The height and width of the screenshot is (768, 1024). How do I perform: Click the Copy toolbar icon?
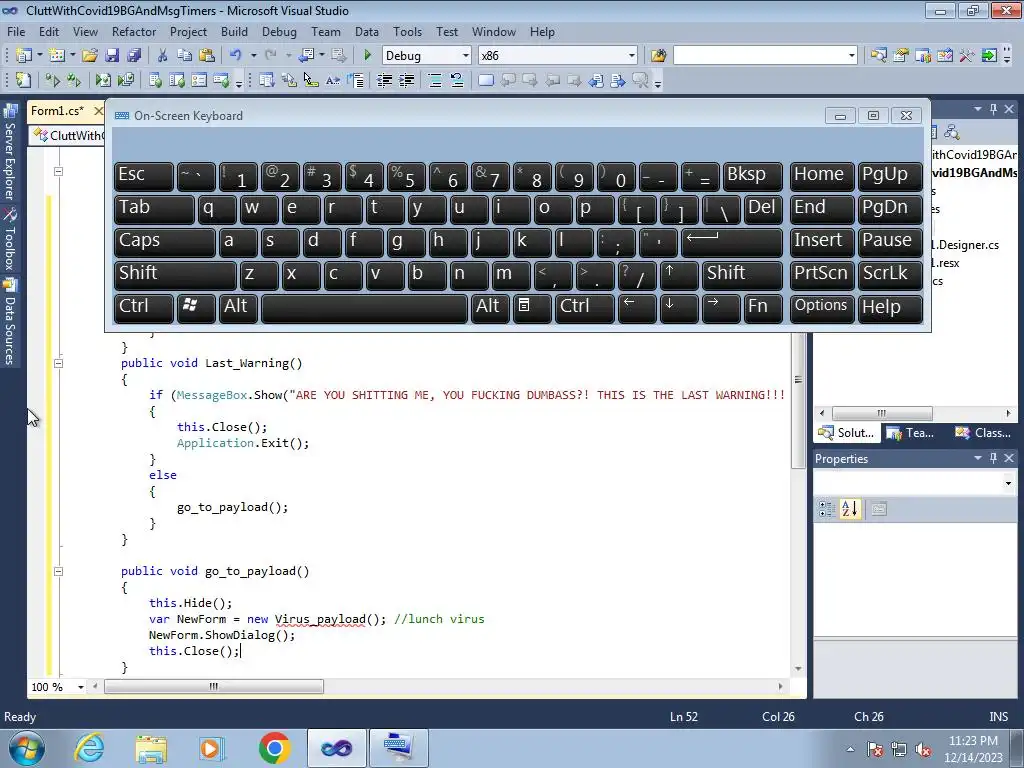185,56
